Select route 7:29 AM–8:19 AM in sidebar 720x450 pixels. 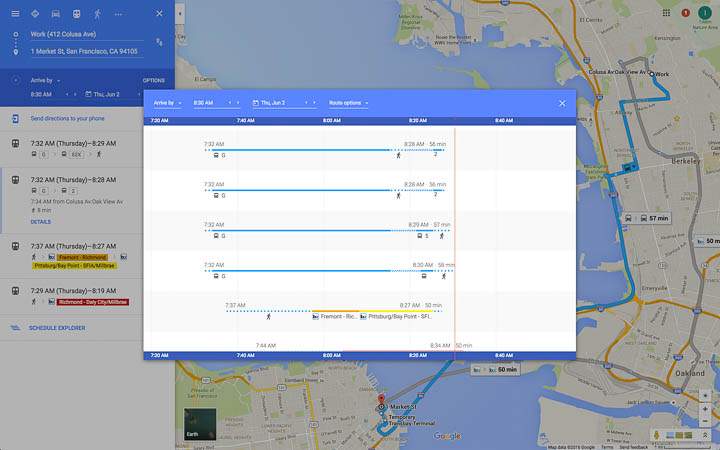71,296
